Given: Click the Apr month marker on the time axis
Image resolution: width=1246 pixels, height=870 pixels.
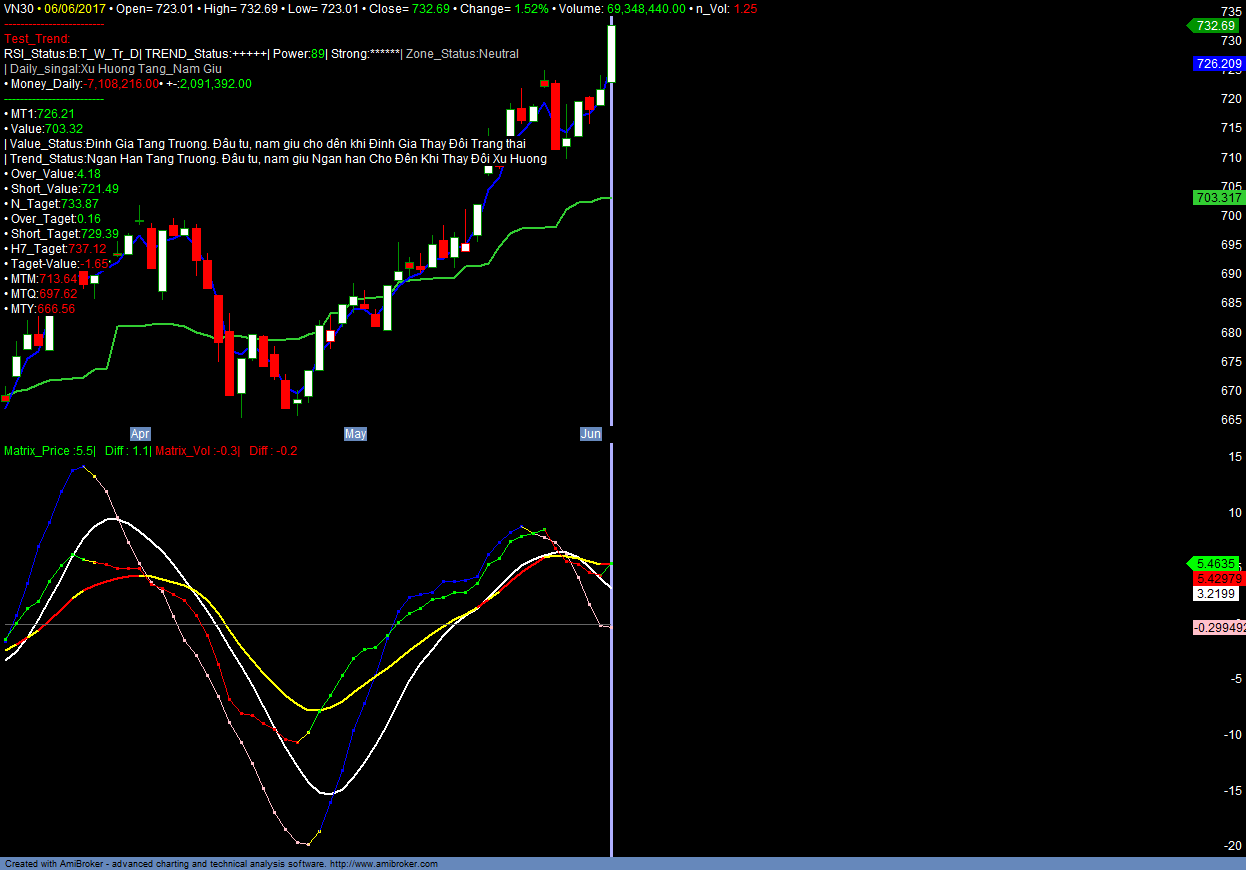Looking at the screenshot, I should pyautogui.click(x=140, y=434).
